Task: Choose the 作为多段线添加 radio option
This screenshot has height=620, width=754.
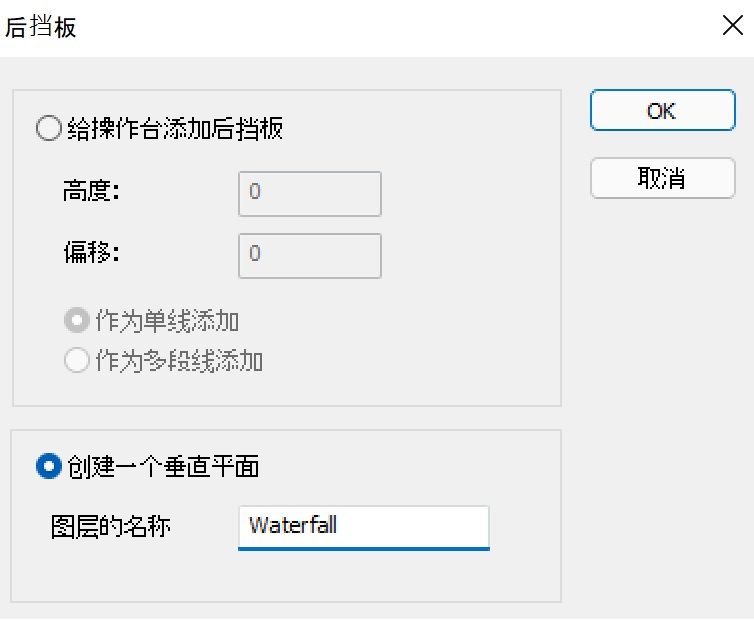Action: point(76,361)
